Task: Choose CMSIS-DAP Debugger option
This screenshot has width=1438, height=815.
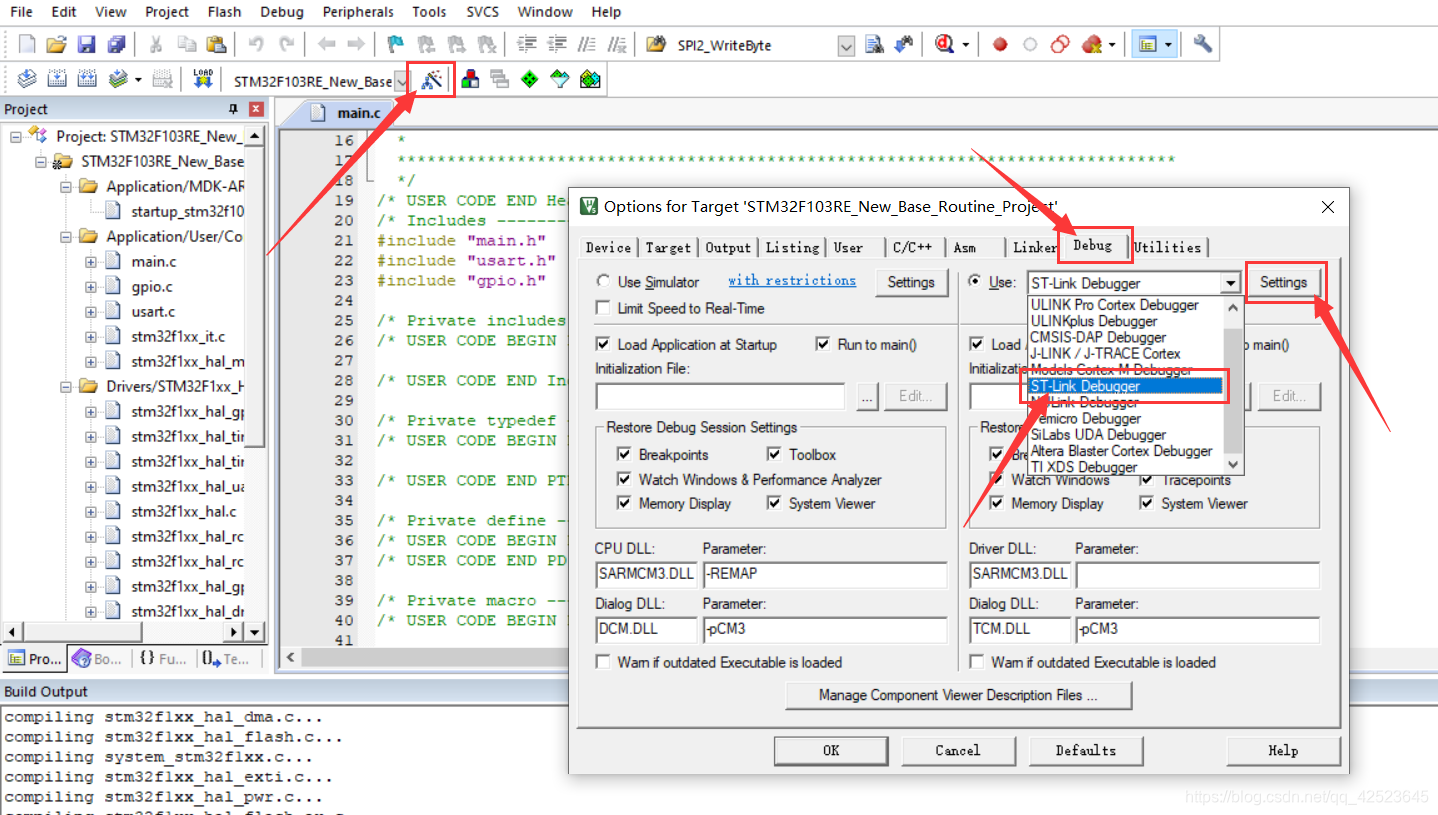Action: tap(1126, 337)
